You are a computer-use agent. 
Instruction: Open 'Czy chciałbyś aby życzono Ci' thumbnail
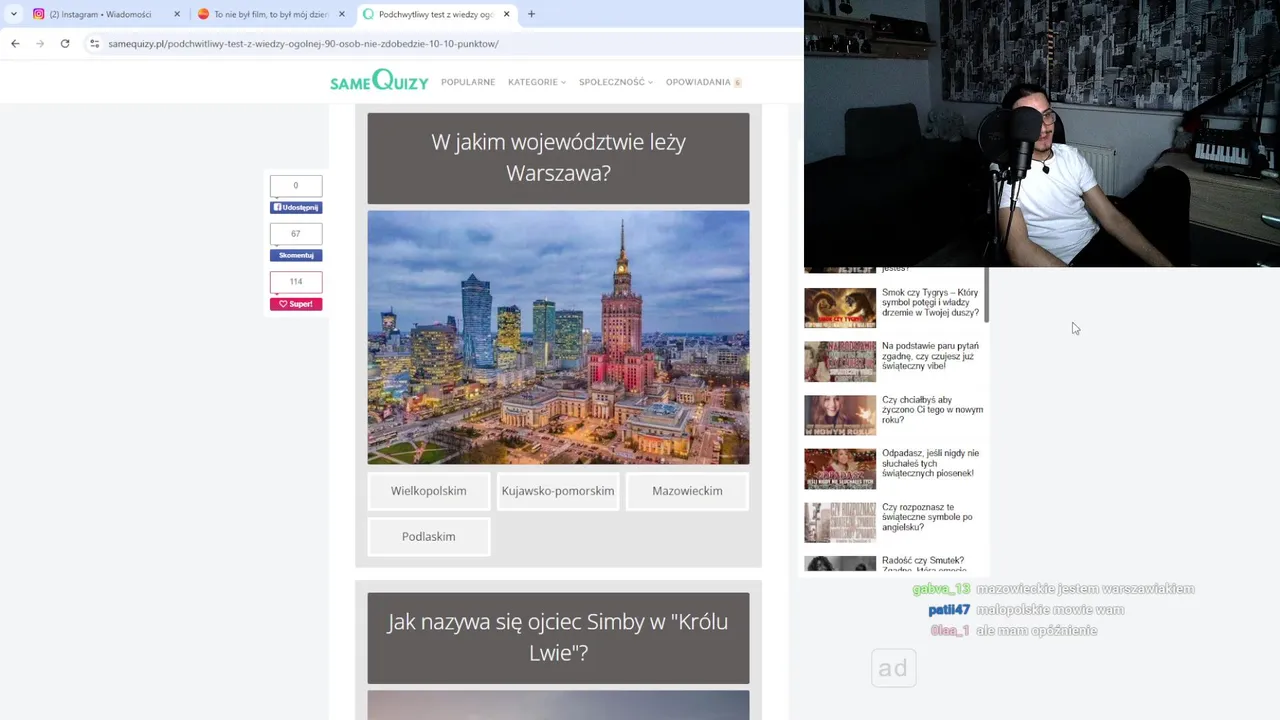click(840, 415)
